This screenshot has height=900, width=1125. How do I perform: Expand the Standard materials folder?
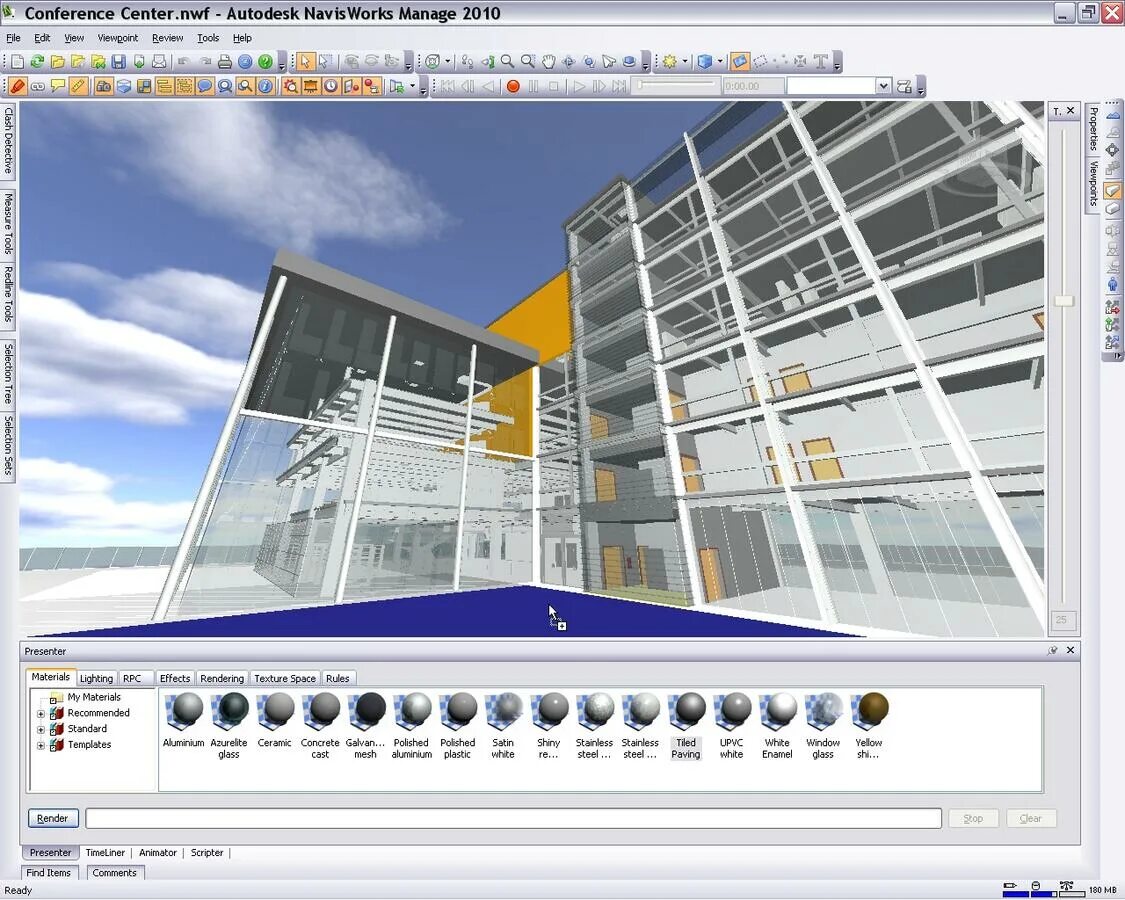tap(41, 730)
